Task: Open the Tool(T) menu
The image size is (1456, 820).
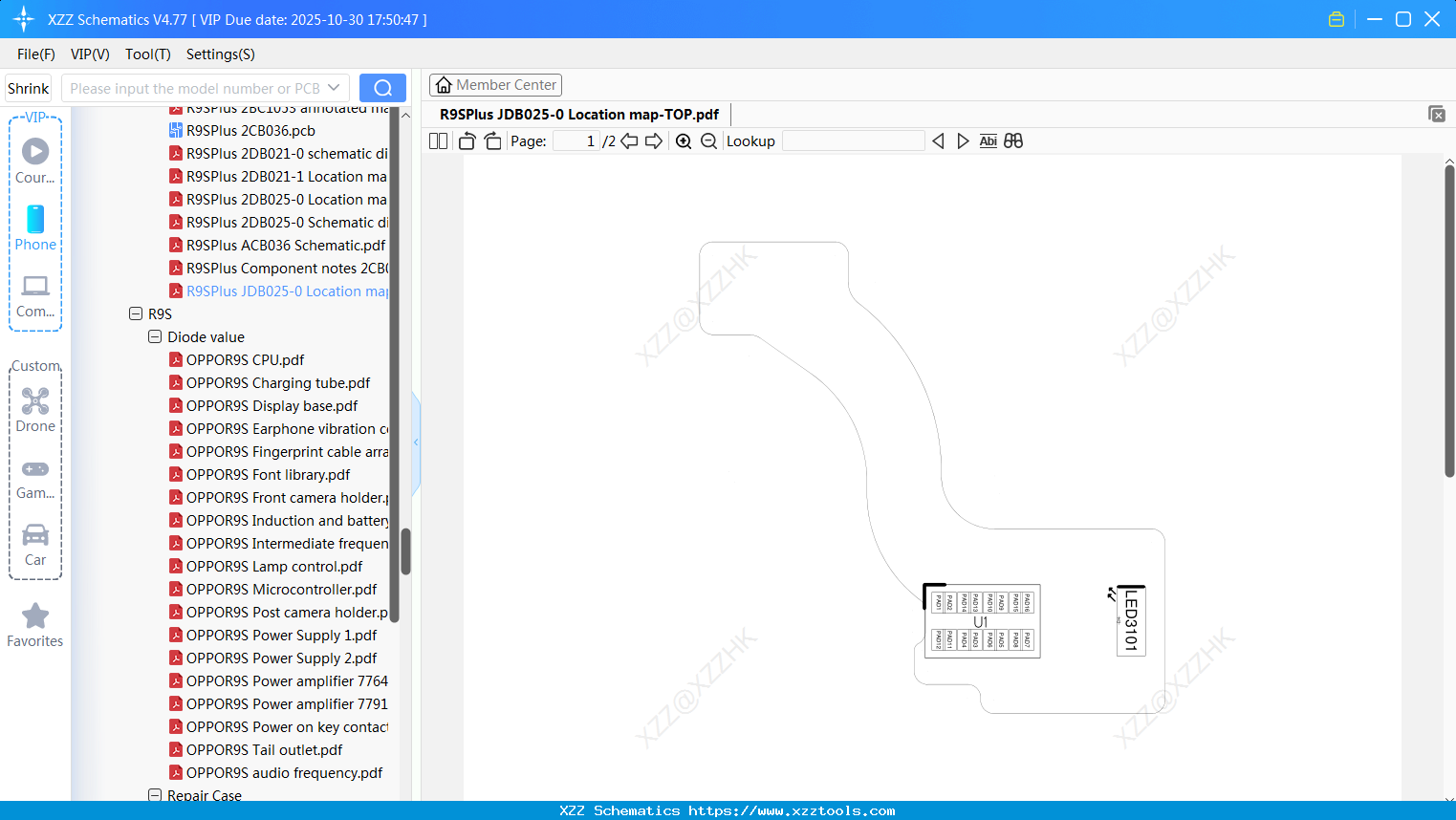Action: pos(147,54)
